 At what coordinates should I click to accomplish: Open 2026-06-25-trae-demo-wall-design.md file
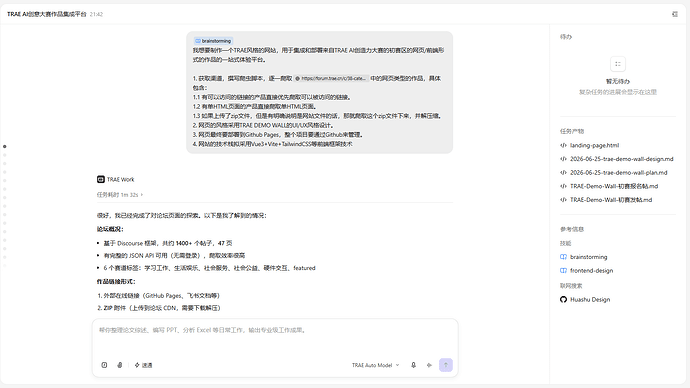tap(621, 159)
